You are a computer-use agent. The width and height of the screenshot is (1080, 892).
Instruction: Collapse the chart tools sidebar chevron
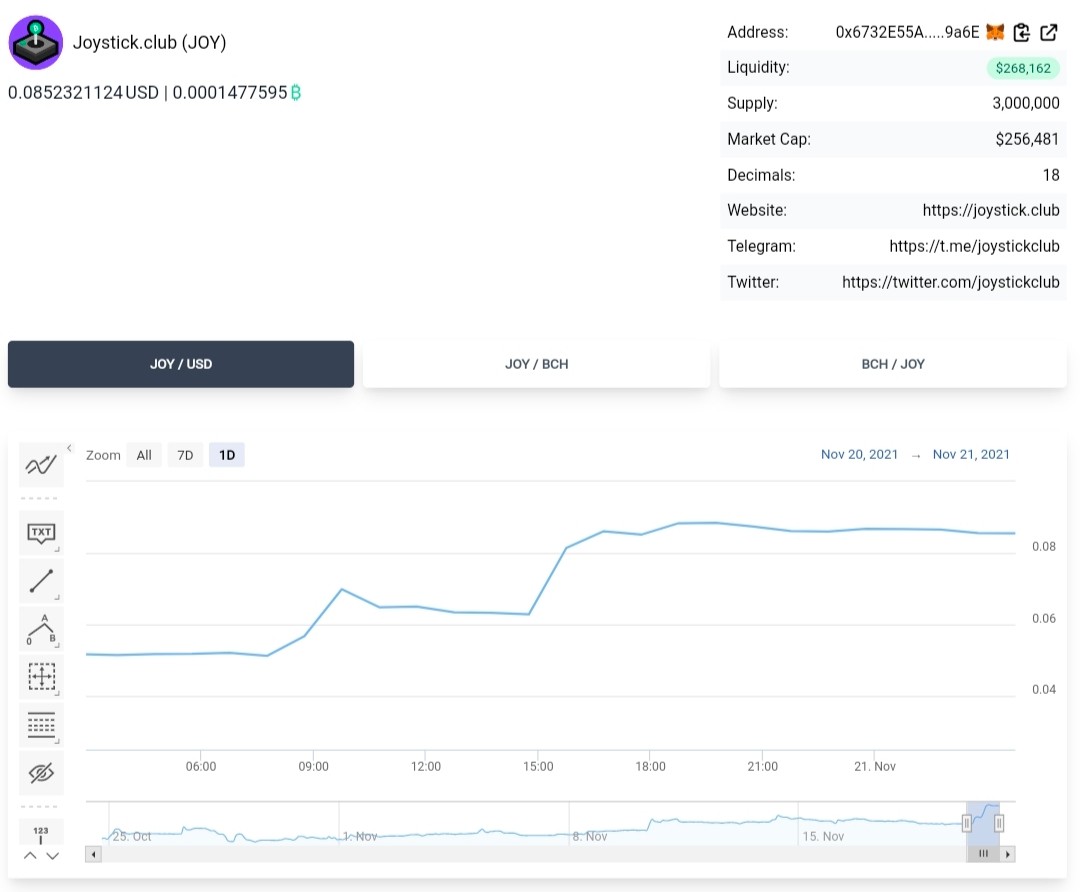[x=70, y=448]
